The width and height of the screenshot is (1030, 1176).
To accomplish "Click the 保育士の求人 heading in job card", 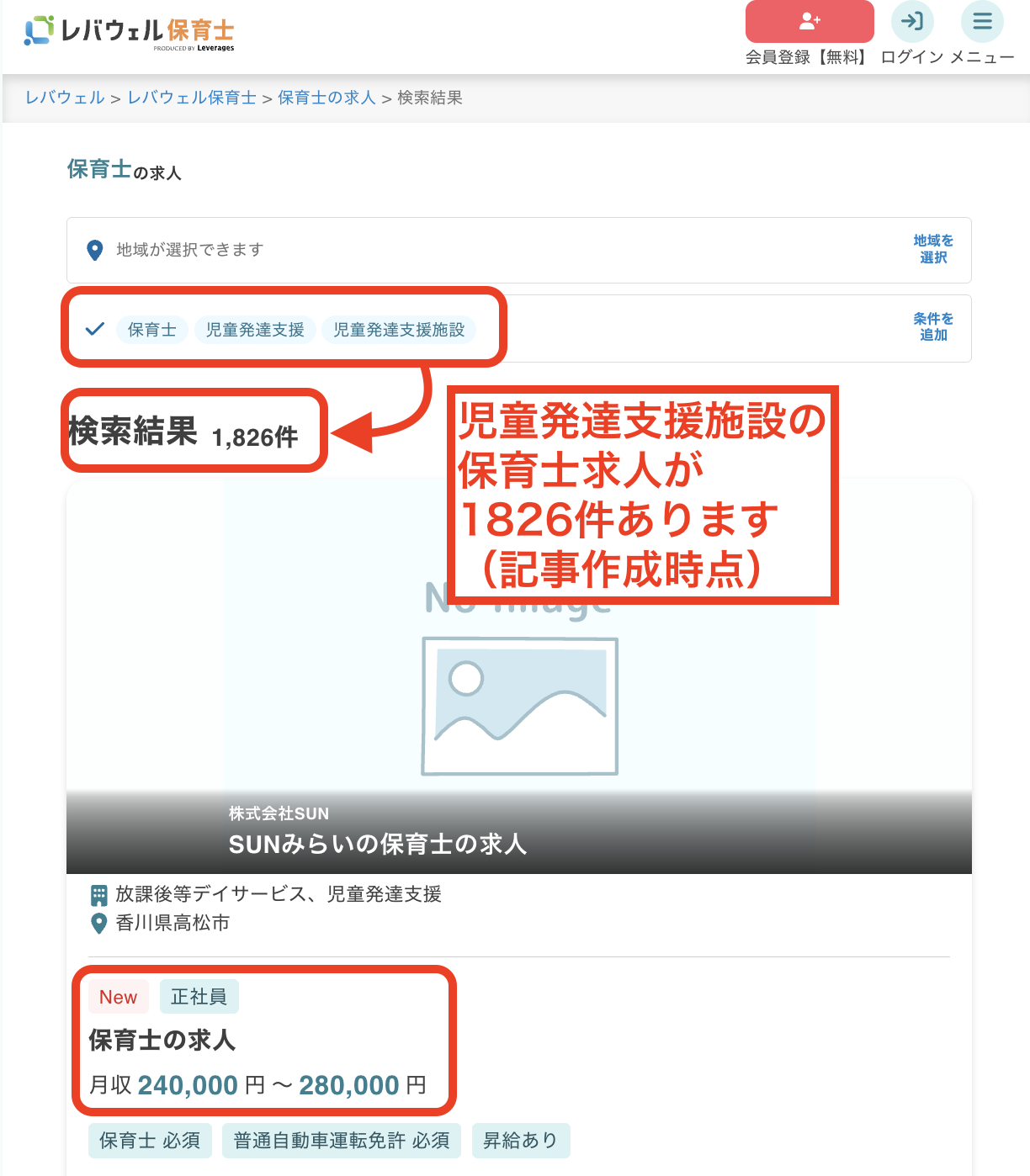I will pos(162,1041).
